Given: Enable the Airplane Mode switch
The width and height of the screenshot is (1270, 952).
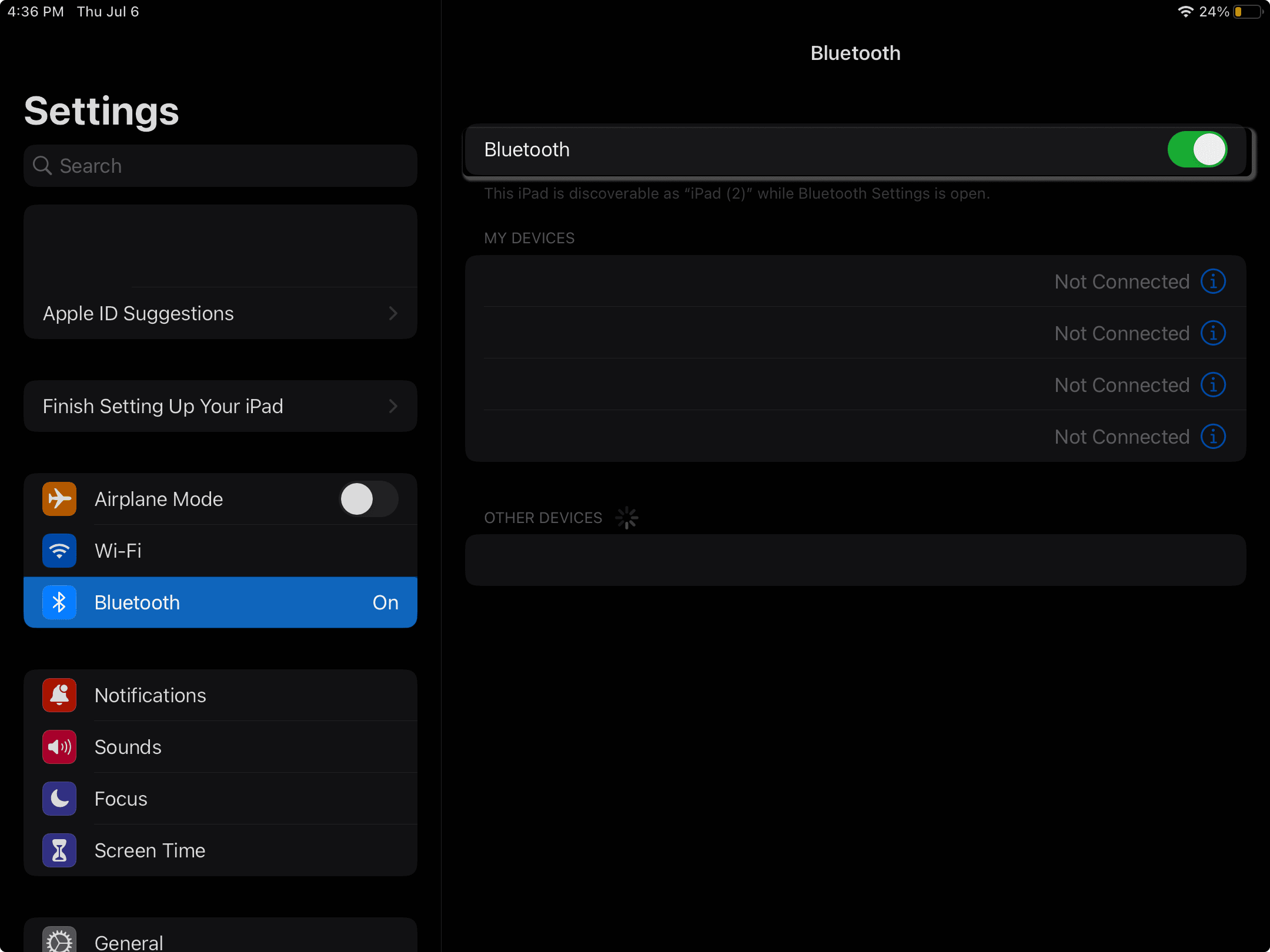Looking at the screenshot, I should pos(369,499).
